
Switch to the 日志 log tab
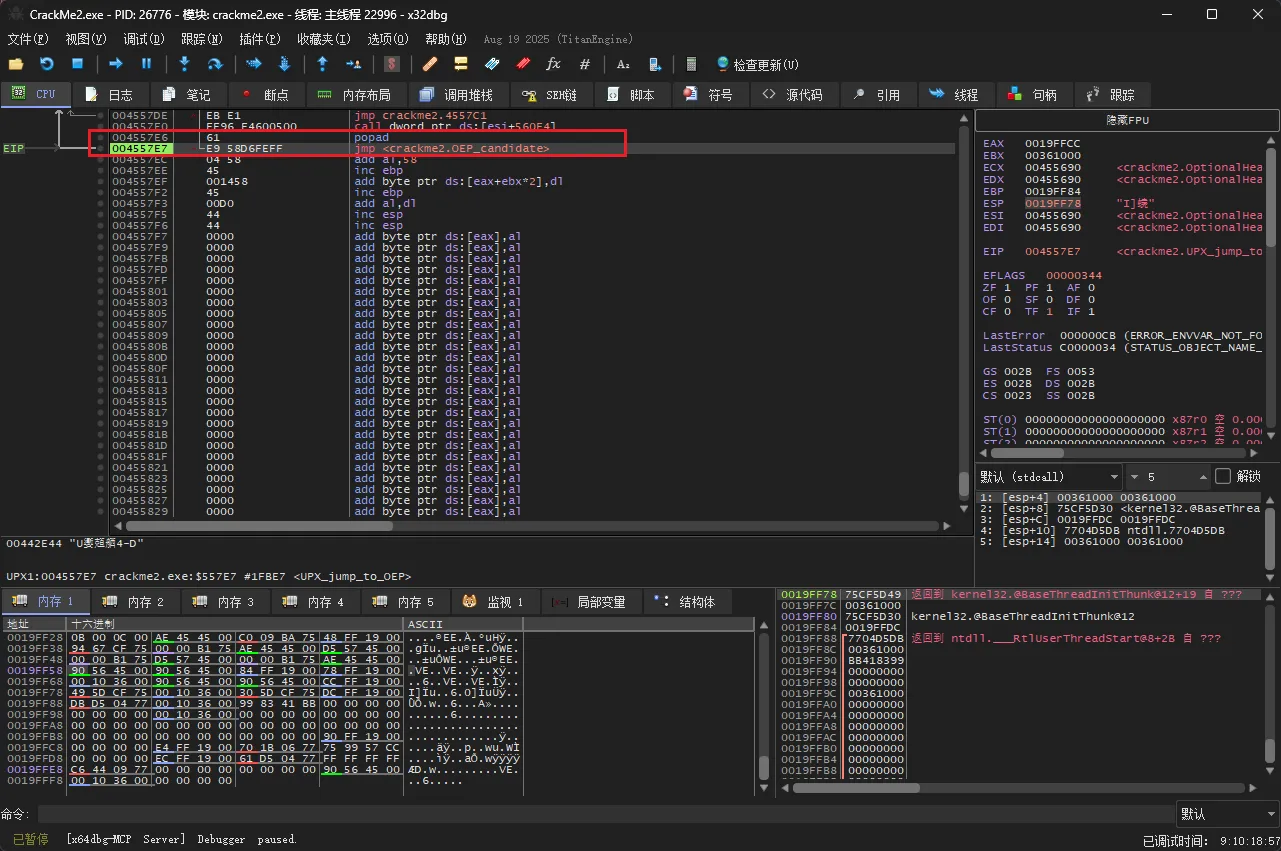coord(110,95)
